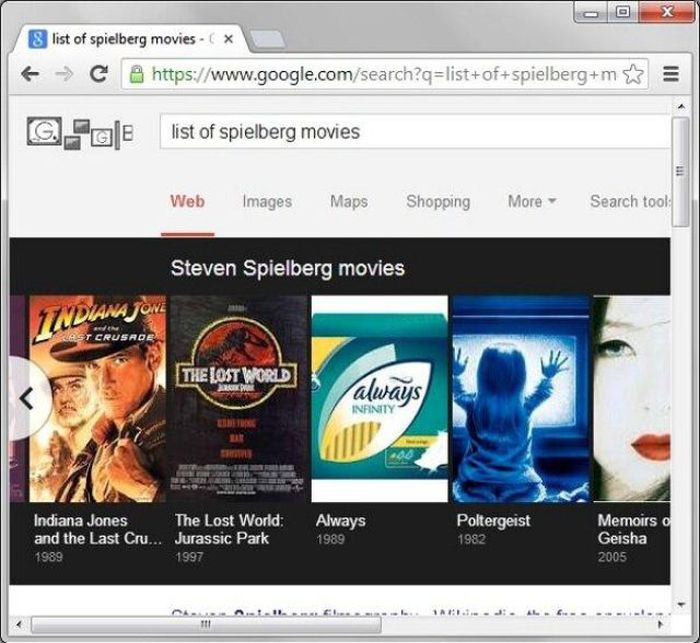Screen dimensions: 700x643
Task: Reload the page with refresh icon
Action: point(98,74)
